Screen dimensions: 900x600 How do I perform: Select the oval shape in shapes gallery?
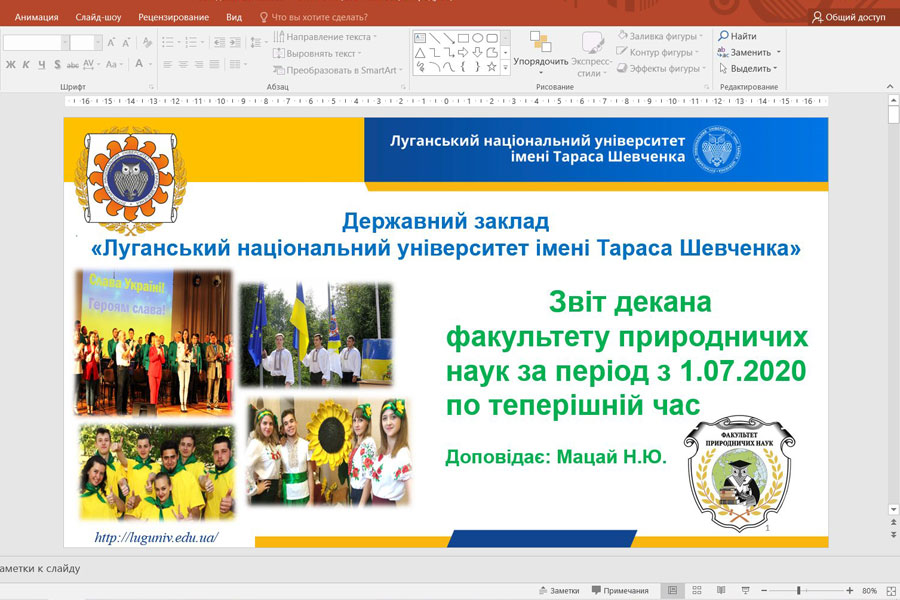click(478, 38)
